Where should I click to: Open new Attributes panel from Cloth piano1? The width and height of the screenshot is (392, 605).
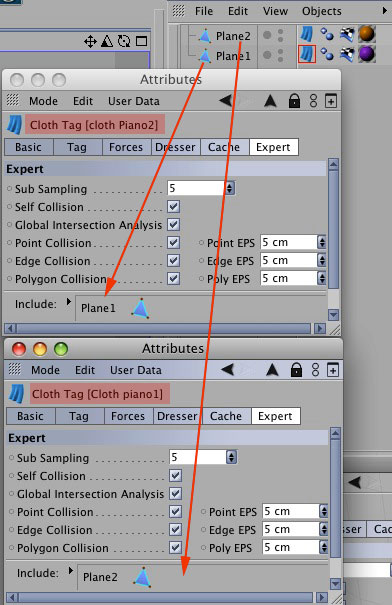[x=333, y=370]
